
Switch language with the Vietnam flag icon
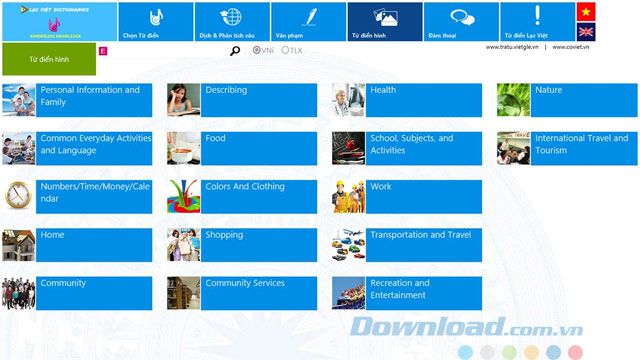click(586, 11)
